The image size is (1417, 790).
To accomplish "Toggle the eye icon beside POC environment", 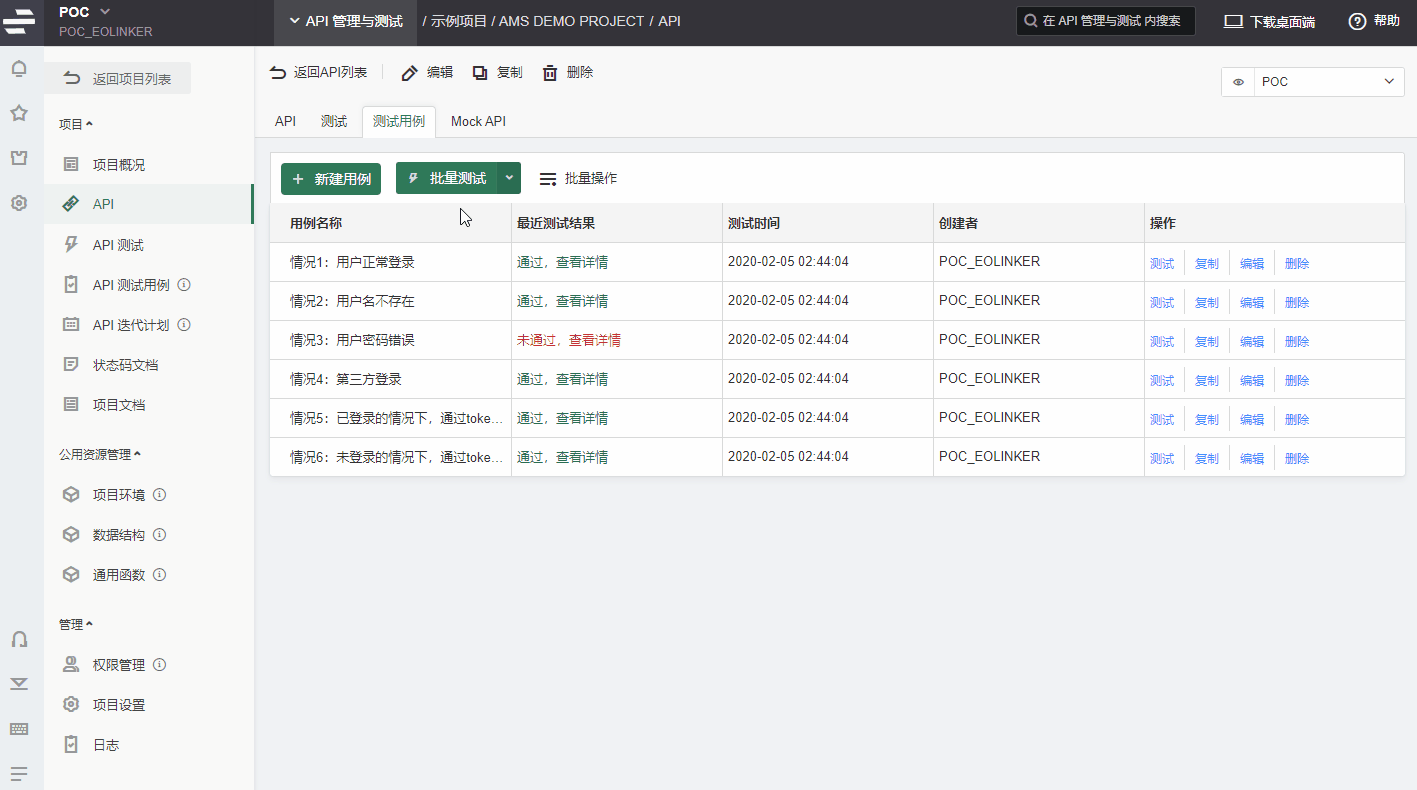I will 1238,82.
